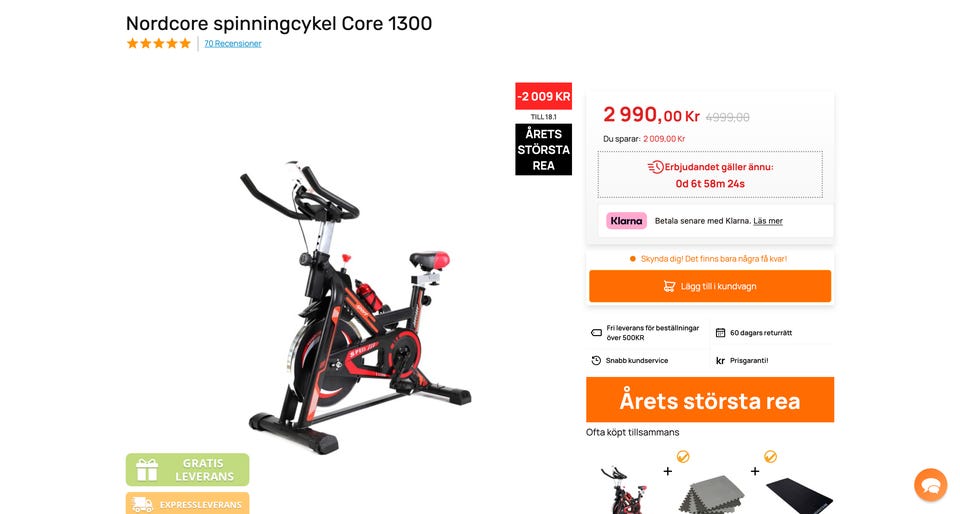960x514 pixels.
Task: Click the -2 009 KR discount badge
Action: pyautogui.click(x=544, y=96)
